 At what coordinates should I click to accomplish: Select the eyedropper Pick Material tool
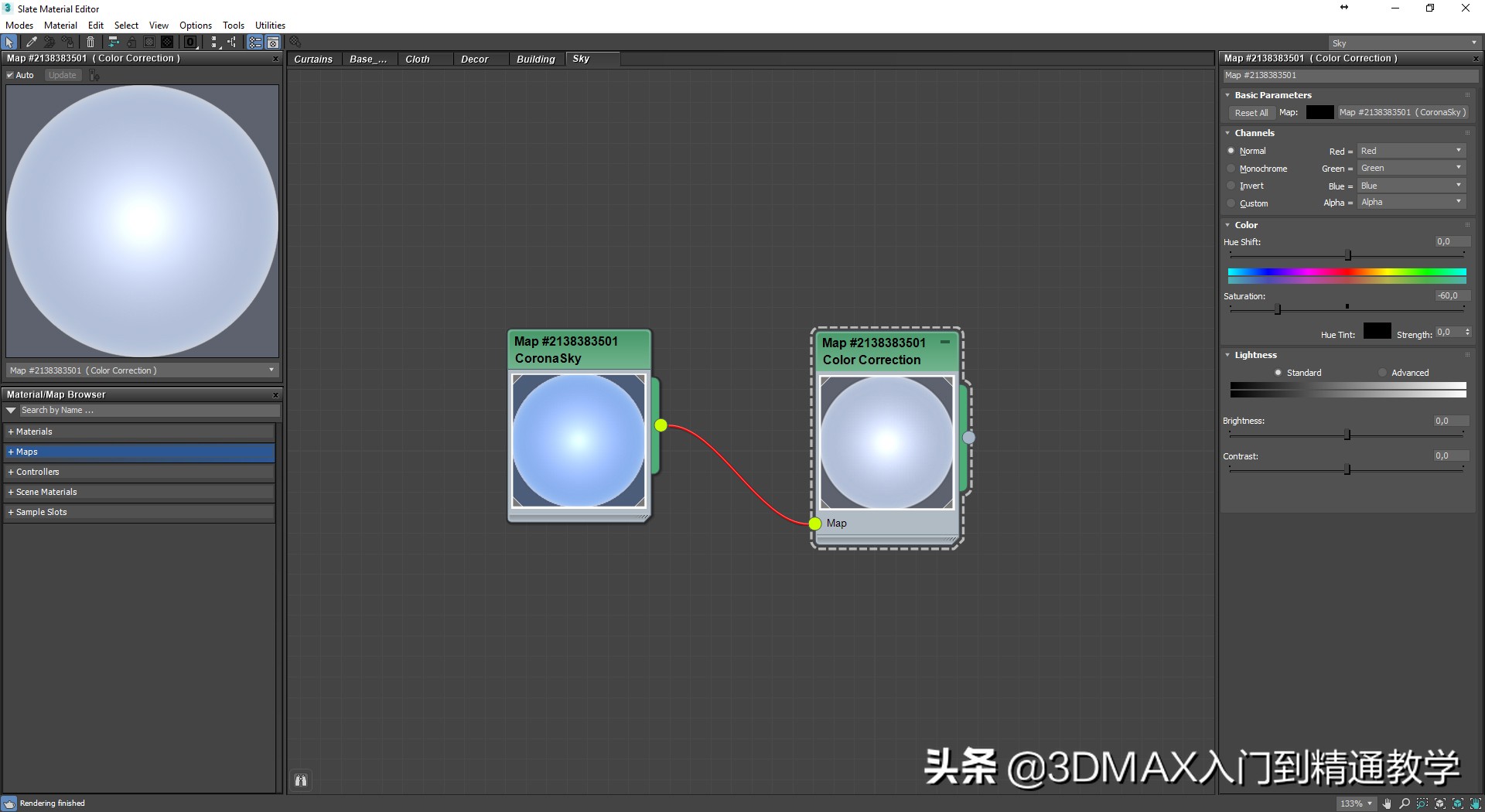pos(32,43)
